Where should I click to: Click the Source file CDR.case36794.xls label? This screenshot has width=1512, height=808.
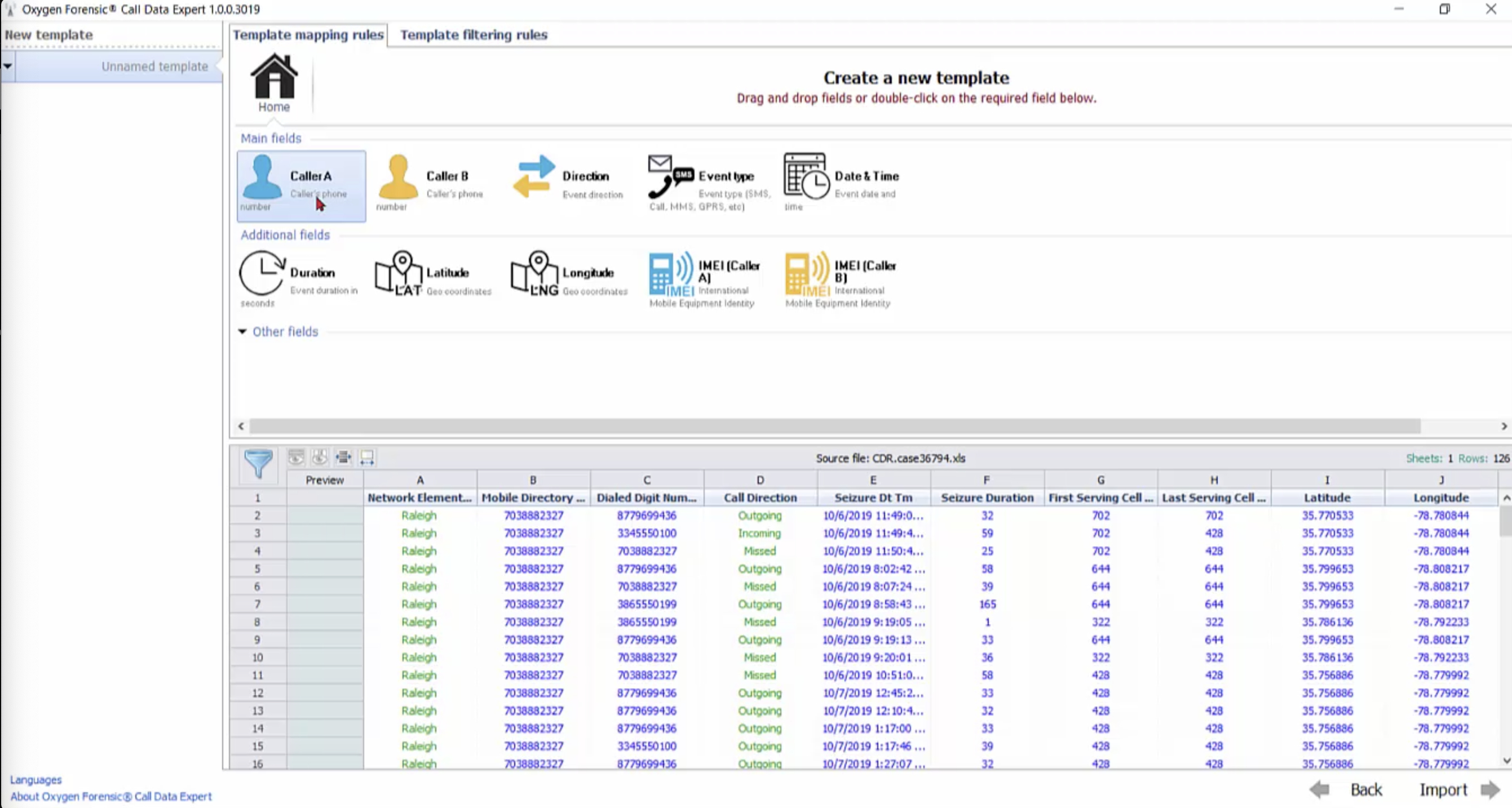point(890,458)
